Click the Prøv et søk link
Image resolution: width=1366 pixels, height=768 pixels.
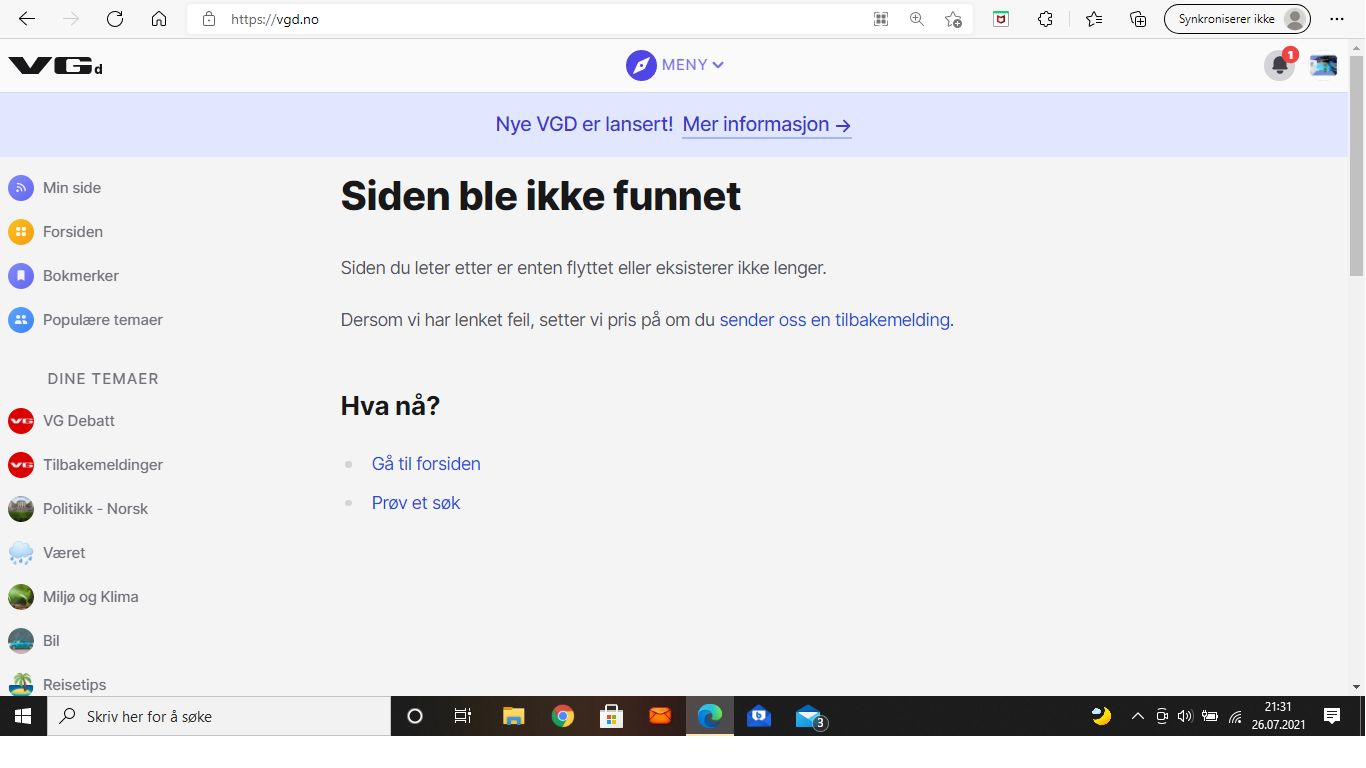pos(416,503)
